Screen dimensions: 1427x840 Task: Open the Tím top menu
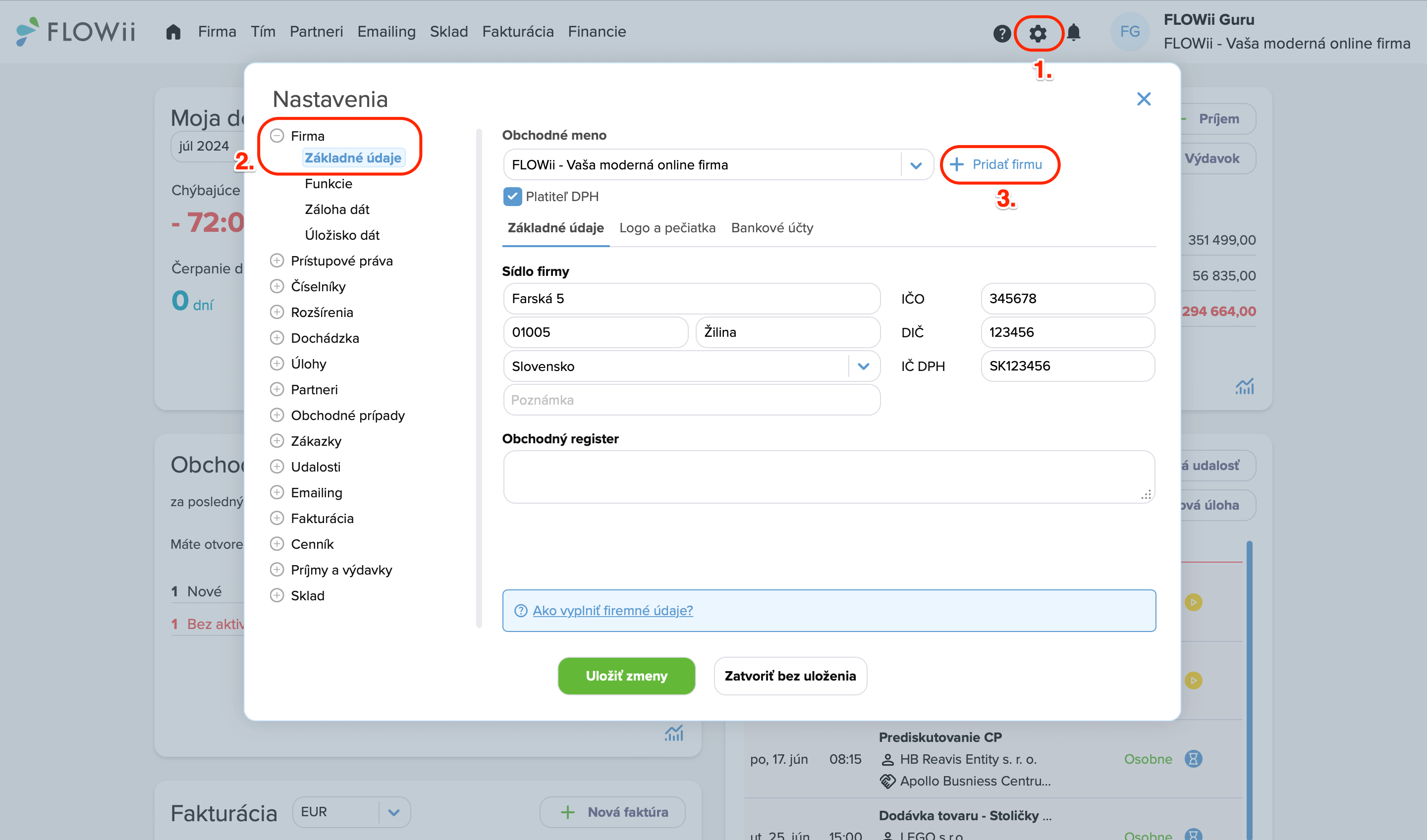point(263,32)
